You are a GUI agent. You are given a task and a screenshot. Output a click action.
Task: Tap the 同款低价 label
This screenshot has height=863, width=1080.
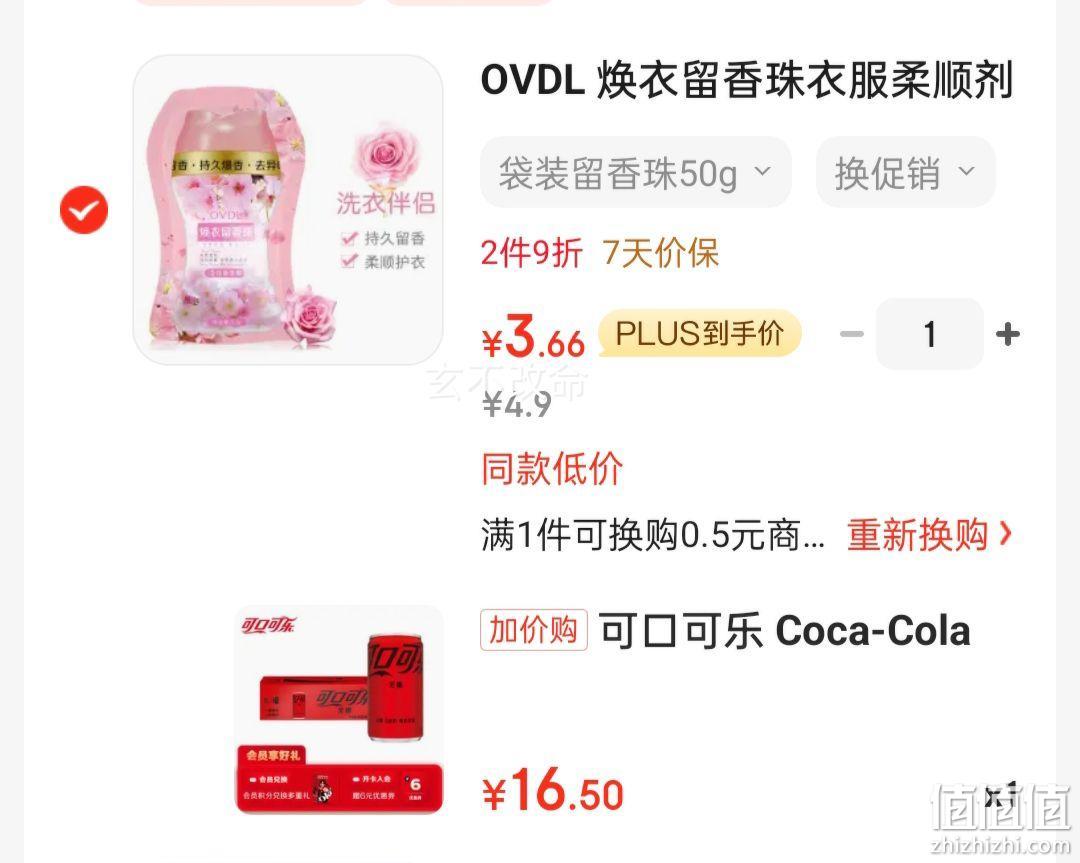click(x=552, y=469)
